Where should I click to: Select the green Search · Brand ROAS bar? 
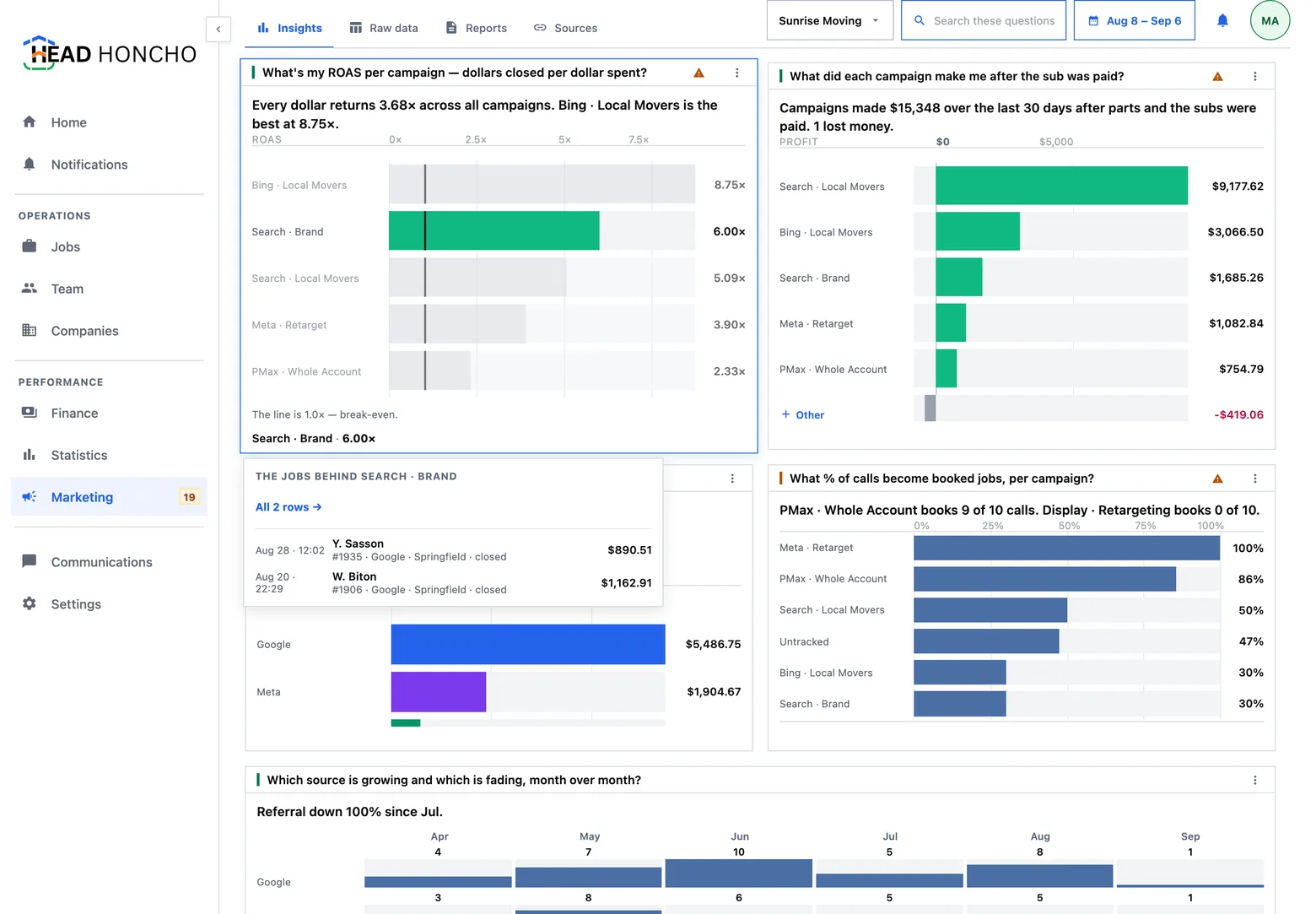click(494, 231)
